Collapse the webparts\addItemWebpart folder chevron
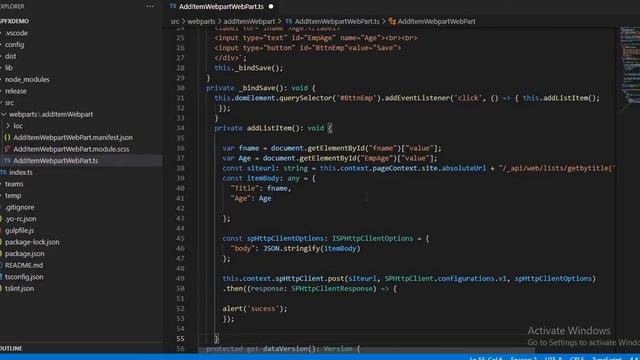 pyautogui.click(x=4, y=114)
